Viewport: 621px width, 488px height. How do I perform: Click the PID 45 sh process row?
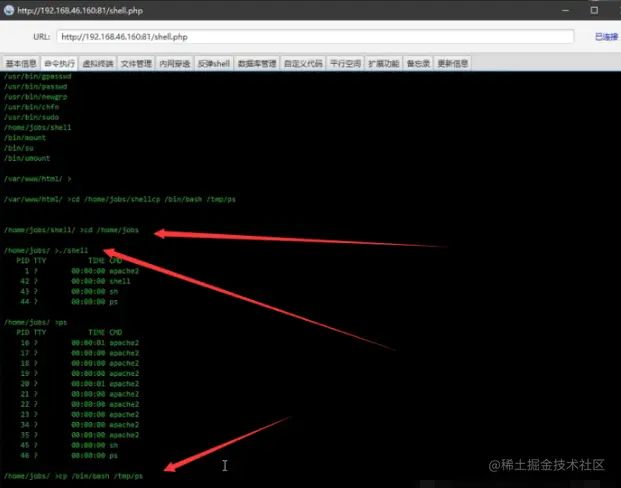coord(69,445)
